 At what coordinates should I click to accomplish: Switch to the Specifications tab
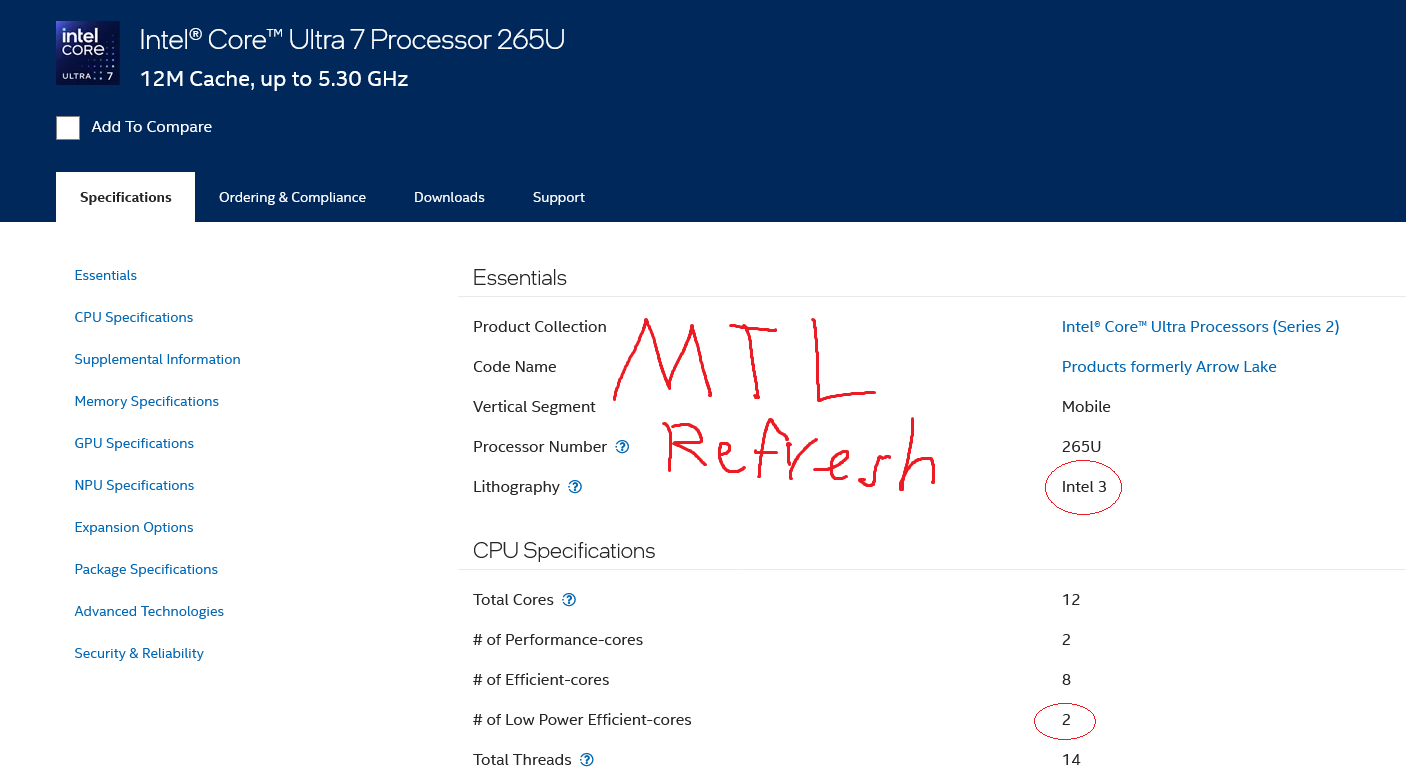pyautogui.click(x=126, y=197)
